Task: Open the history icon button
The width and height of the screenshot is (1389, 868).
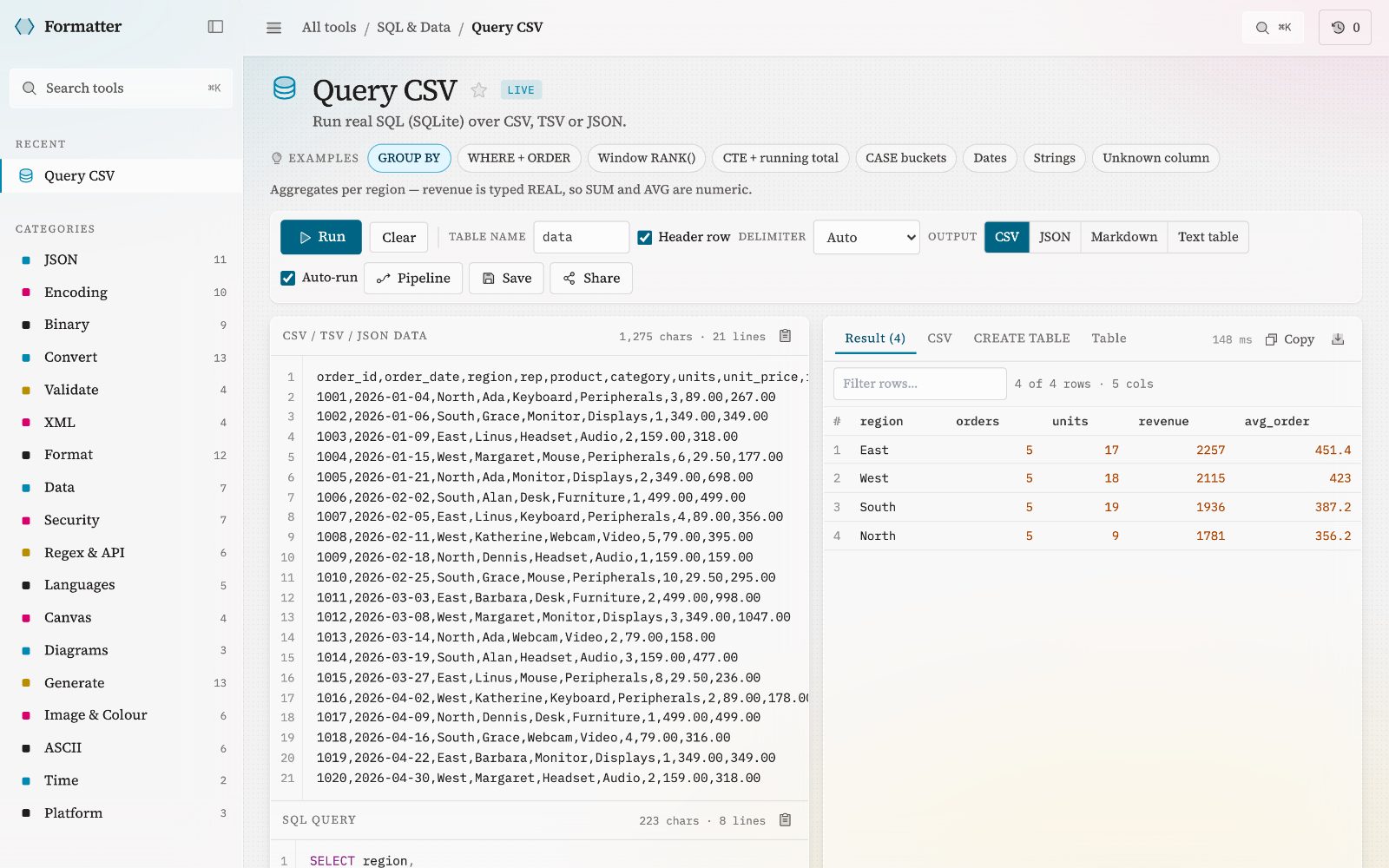Action: 1345,28
